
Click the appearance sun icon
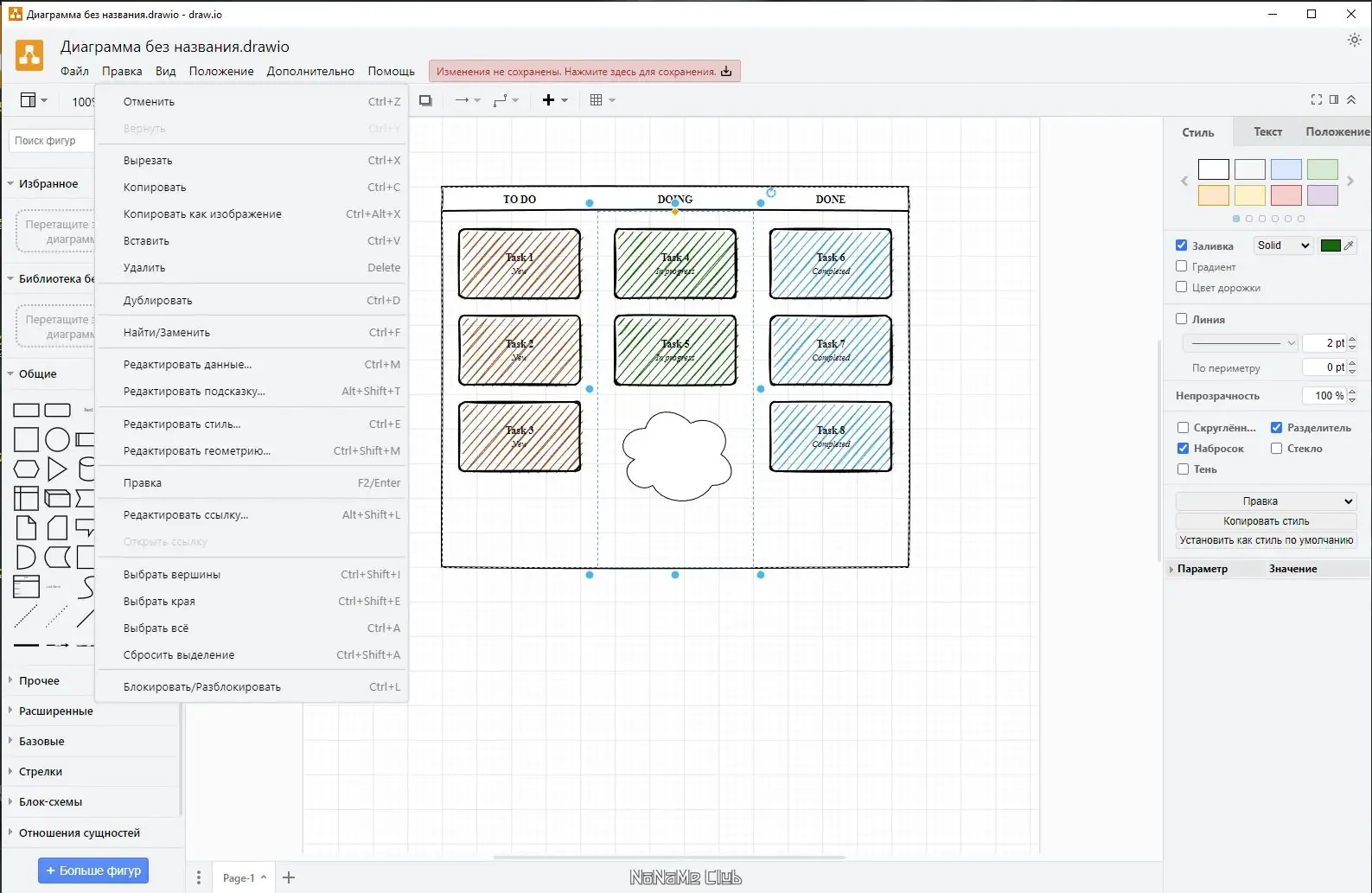[x=1354, y=40]
